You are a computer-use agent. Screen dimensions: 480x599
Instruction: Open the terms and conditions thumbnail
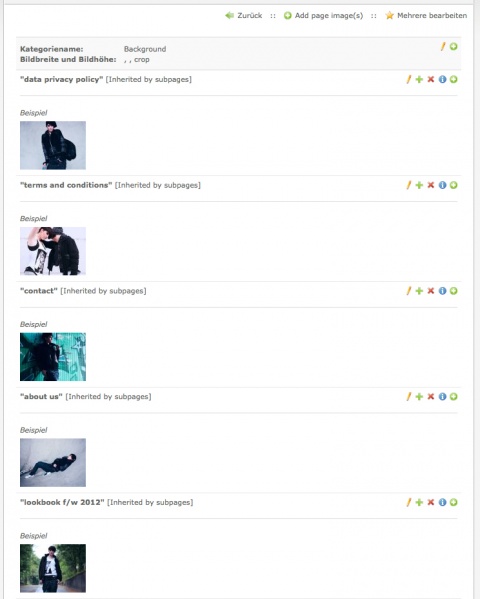(53, 251)
